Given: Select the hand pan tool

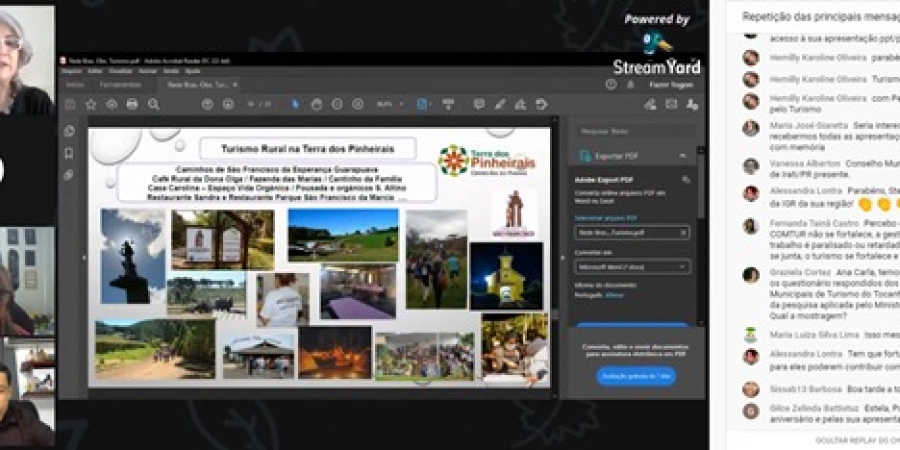Looking at the screenshot, I should (x=316, y=104).
